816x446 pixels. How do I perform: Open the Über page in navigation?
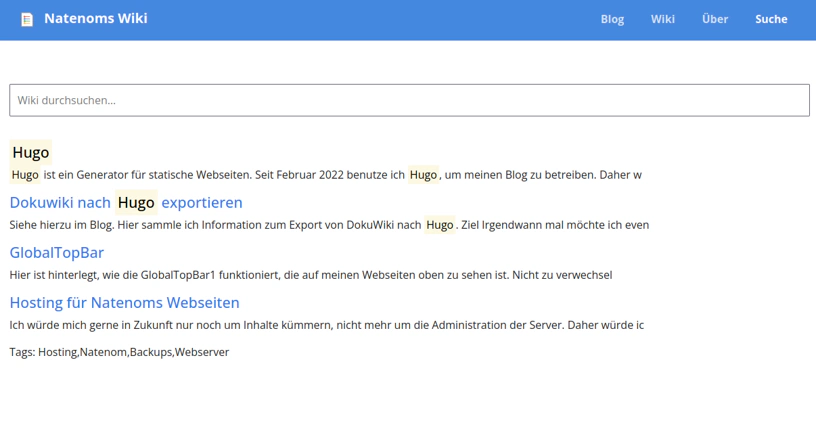(715, 19)
